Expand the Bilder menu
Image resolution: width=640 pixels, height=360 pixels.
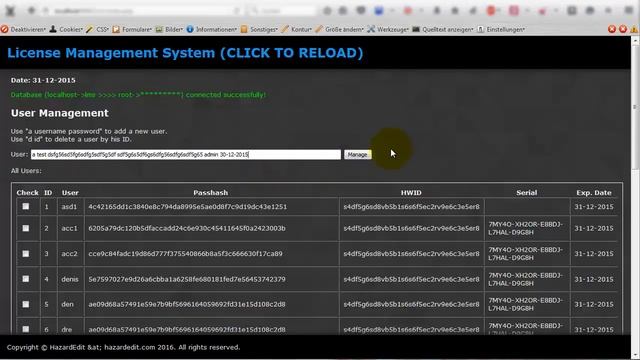[x=169, y=29]
